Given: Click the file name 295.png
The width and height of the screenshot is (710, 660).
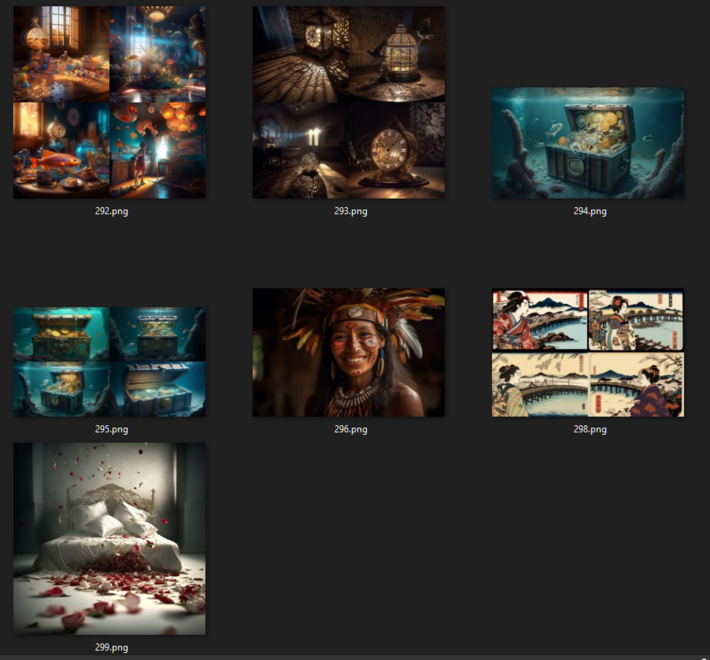Looking at the screenshot, I should click(111, 430).
